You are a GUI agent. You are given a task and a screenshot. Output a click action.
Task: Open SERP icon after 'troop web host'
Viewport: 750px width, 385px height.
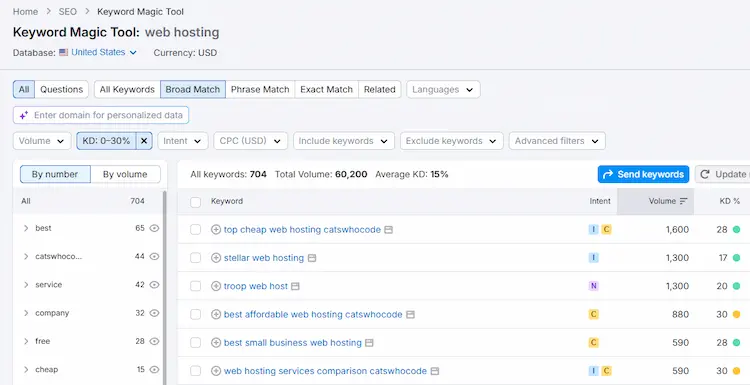[296, 286]
